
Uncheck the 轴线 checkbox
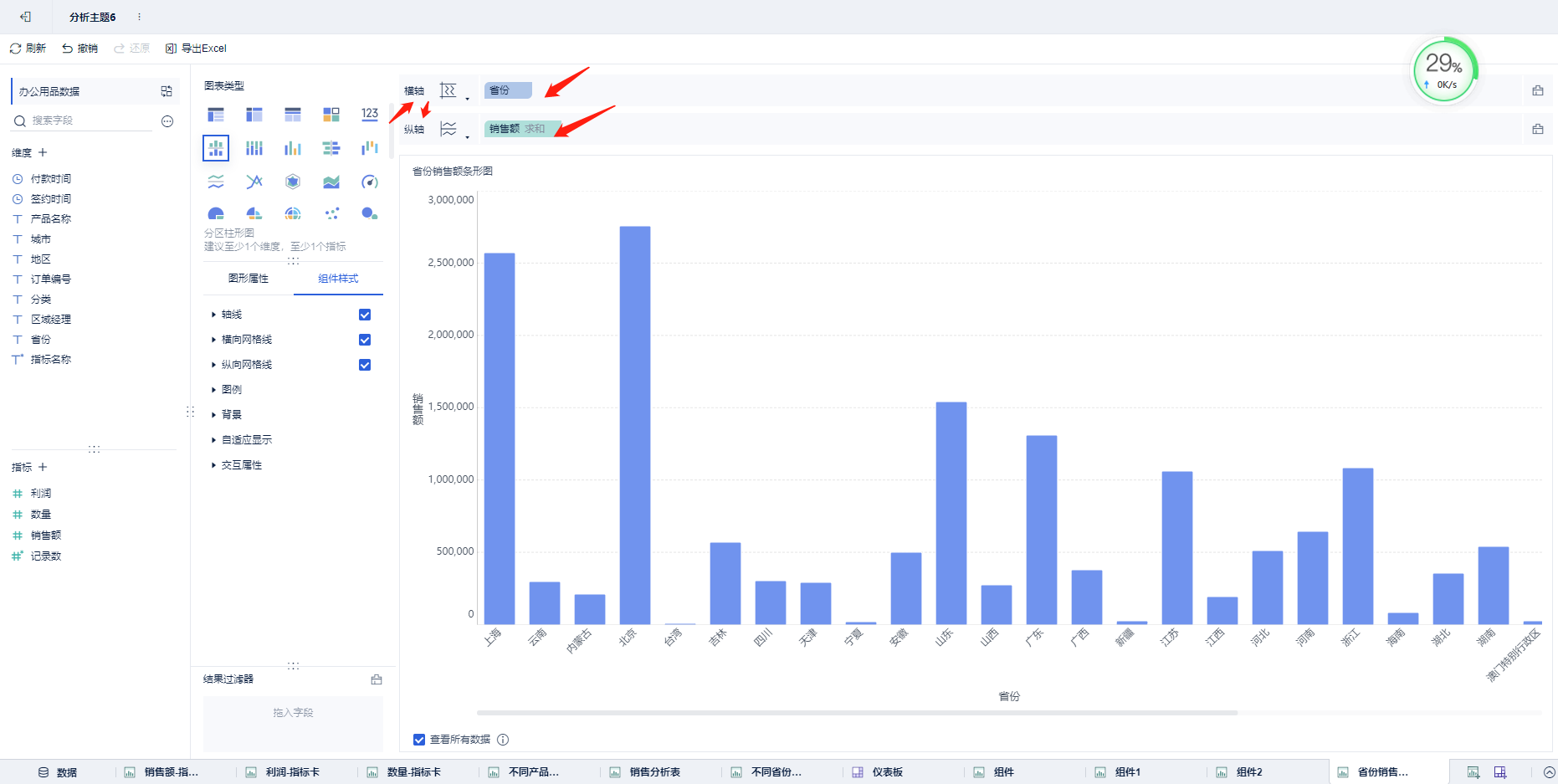(x=365, y=315)
